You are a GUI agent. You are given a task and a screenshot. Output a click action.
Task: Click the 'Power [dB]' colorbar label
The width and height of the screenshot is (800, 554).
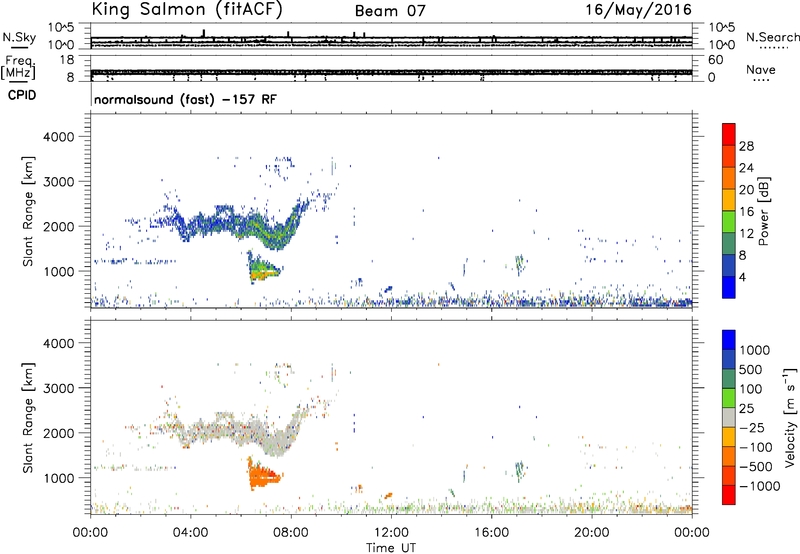(x=763, y=211)
